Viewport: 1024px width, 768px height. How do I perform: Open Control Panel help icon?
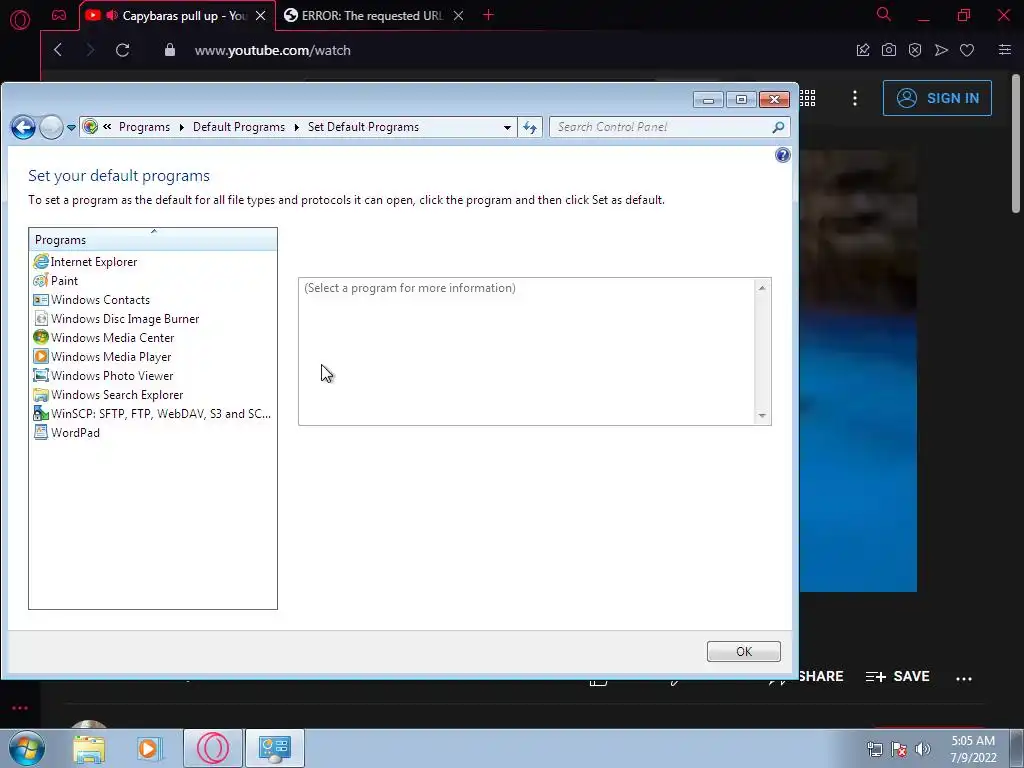click(x=782, y=155)
